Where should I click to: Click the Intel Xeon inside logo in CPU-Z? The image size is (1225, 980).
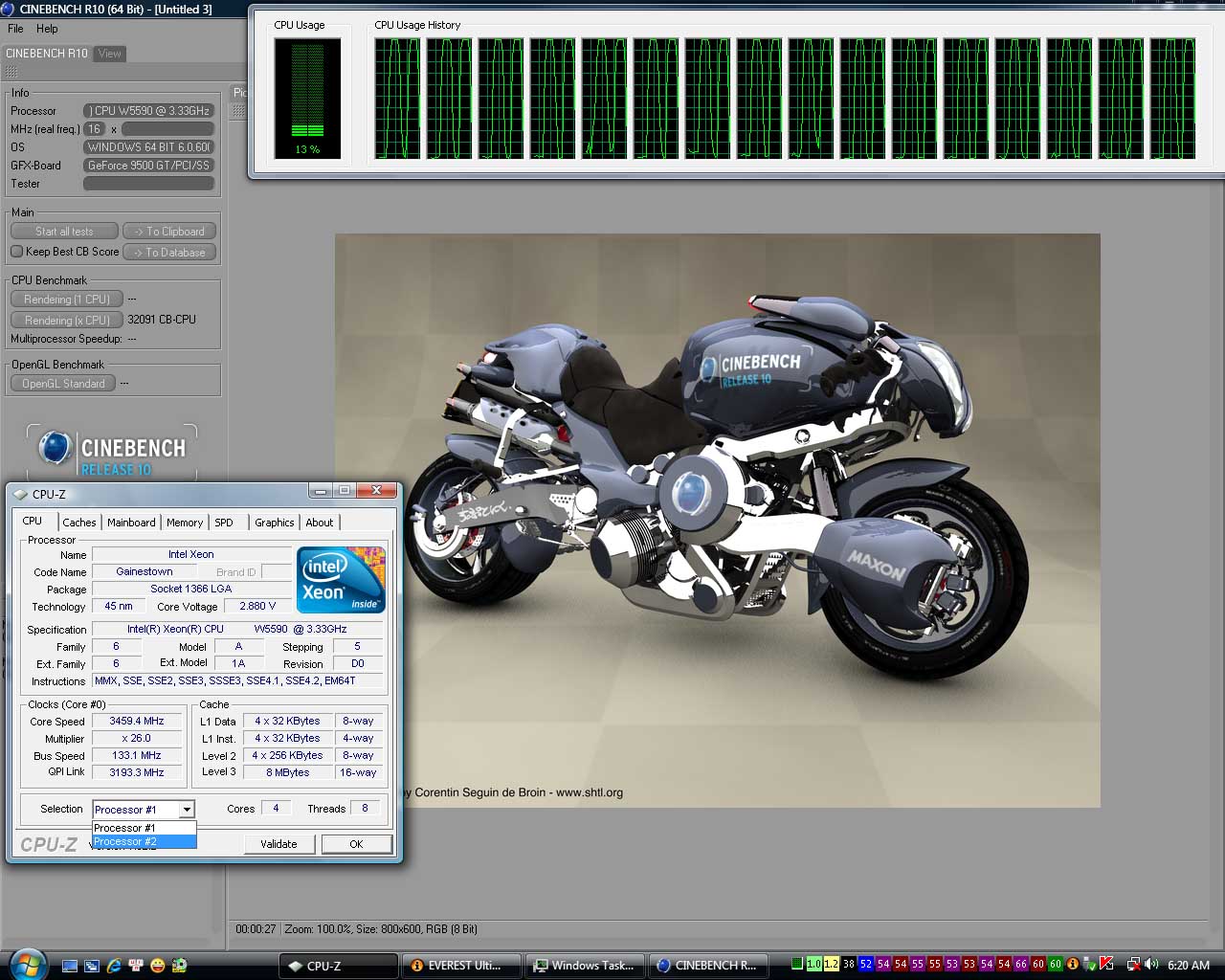[x=341, y=579]
